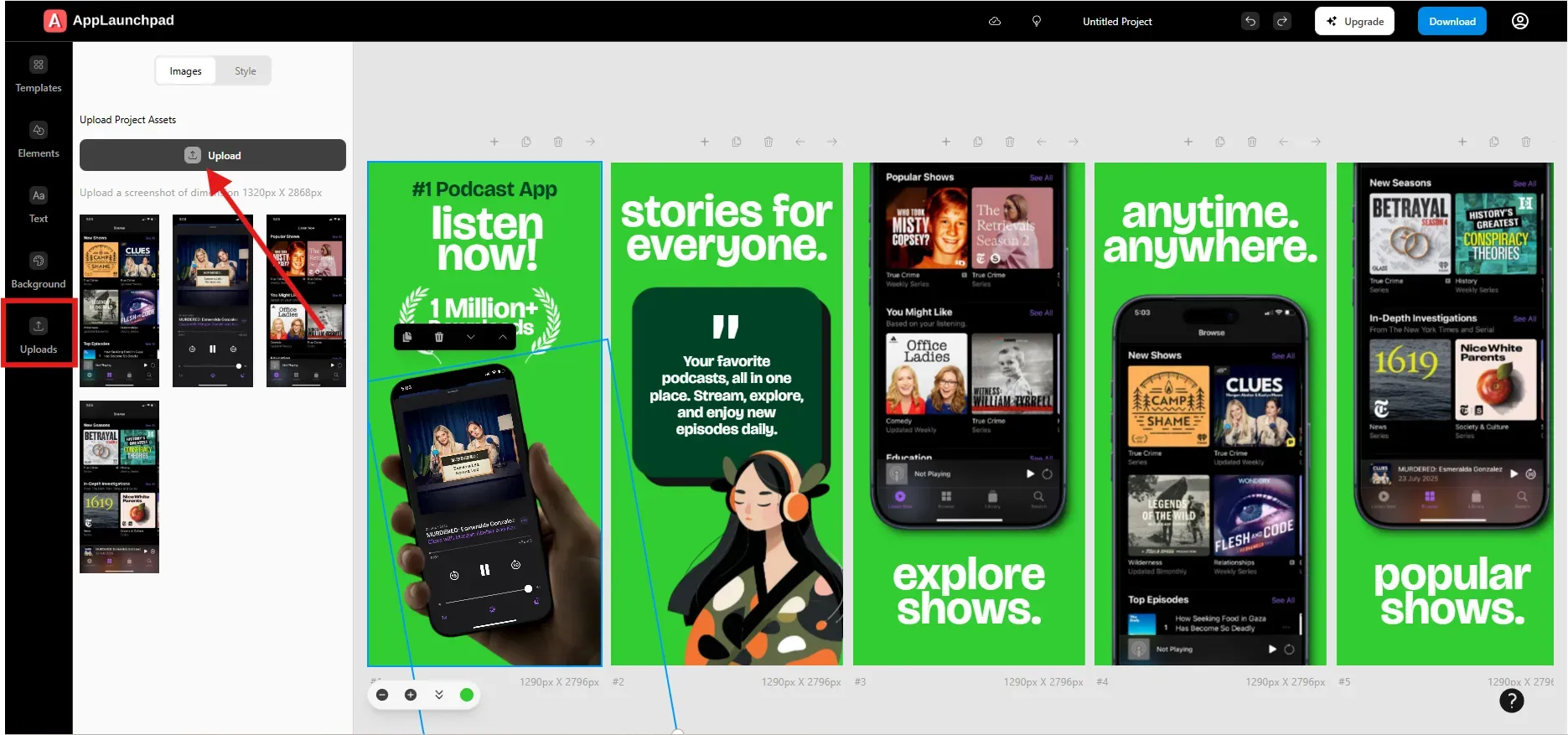
Task: Duplicate the selected element from the floating toolbar
Action: [x=407, y=337]
